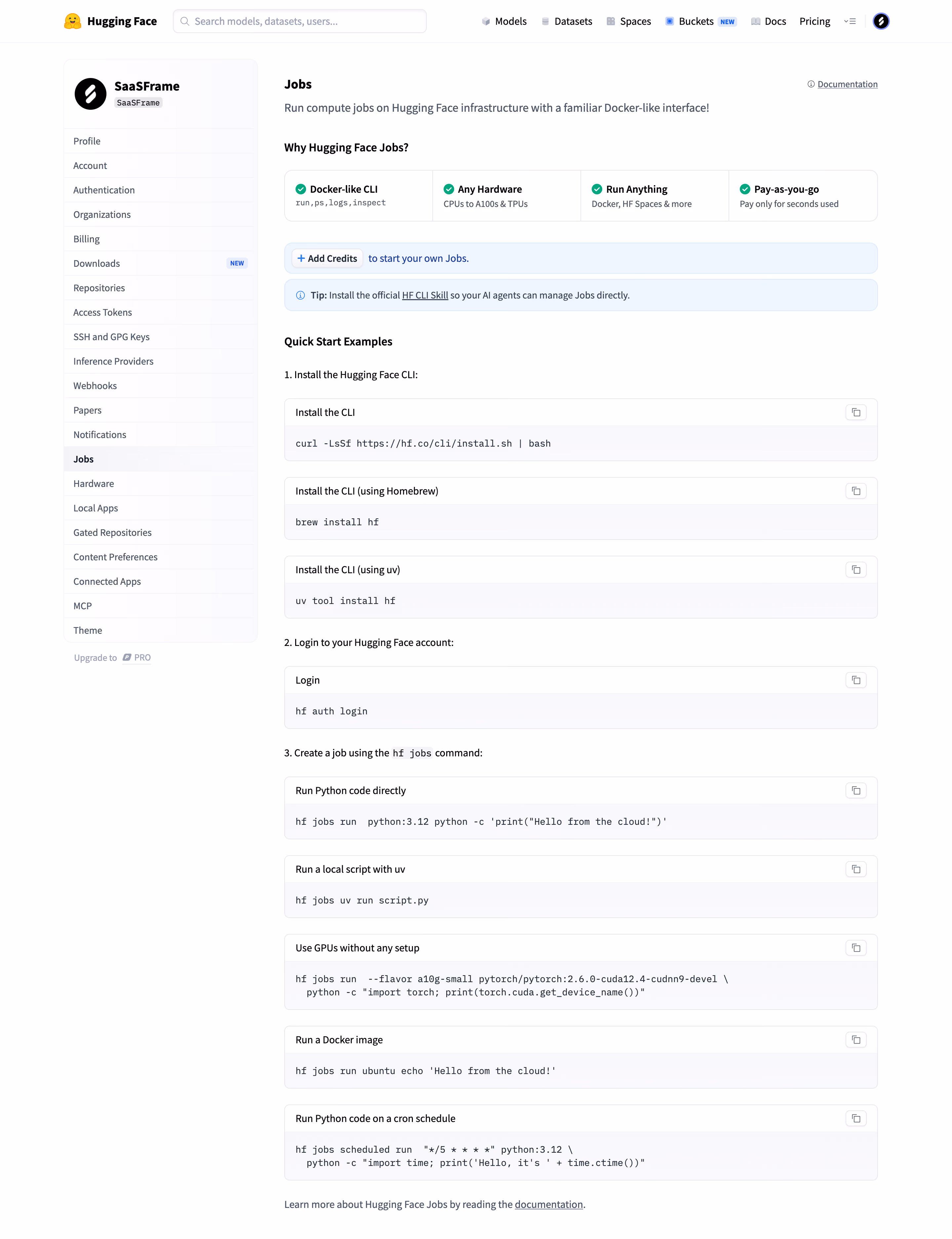Image resolution: width=952 pixels, height=1239 pixels.
Task: Open Gated Repositories settings
Action: (x=160, y=533)
